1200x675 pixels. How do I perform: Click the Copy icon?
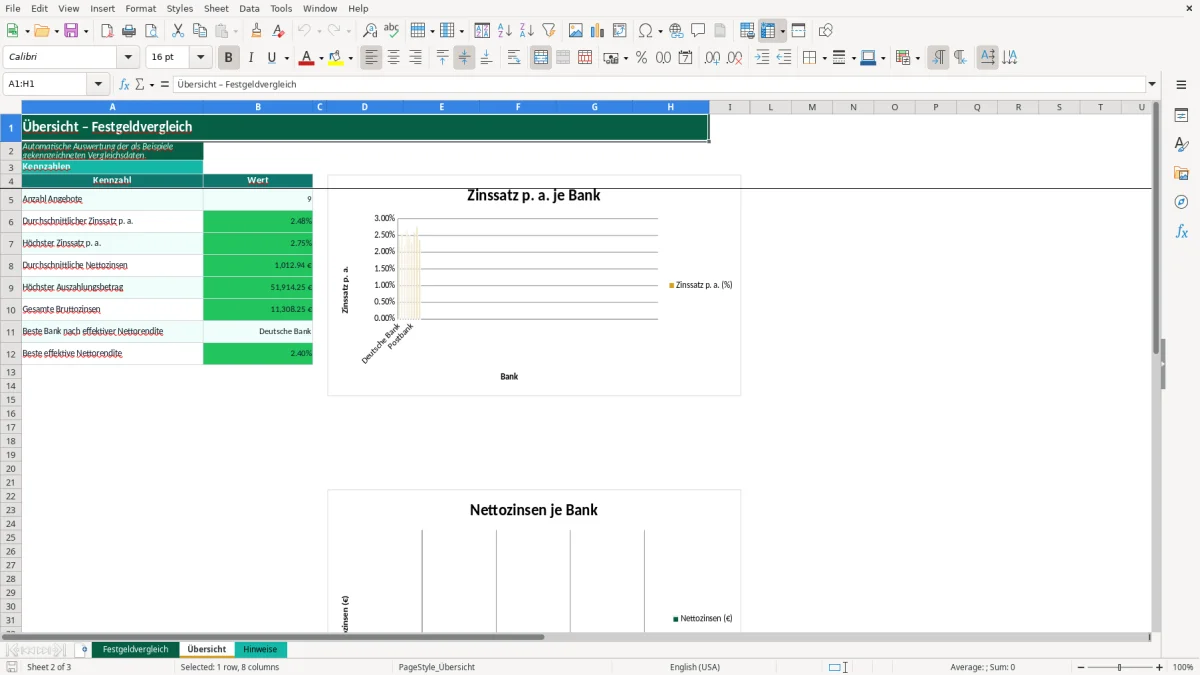tap(200, 31)
